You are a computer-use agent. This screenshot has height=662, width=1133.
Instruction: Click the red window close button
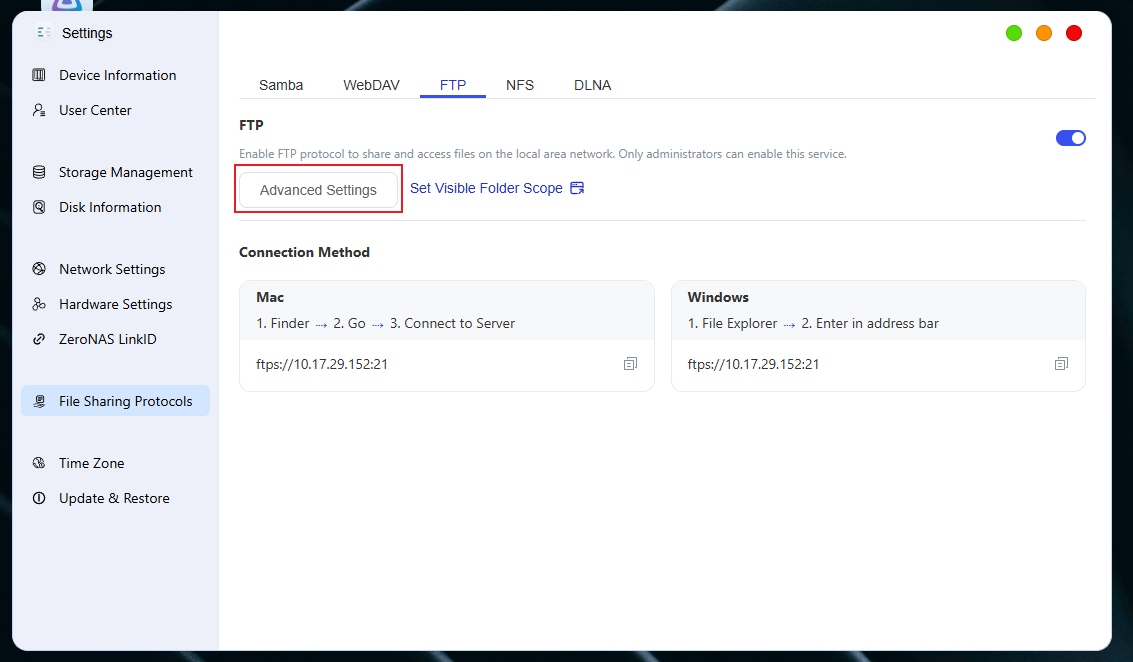[1074, 33]
